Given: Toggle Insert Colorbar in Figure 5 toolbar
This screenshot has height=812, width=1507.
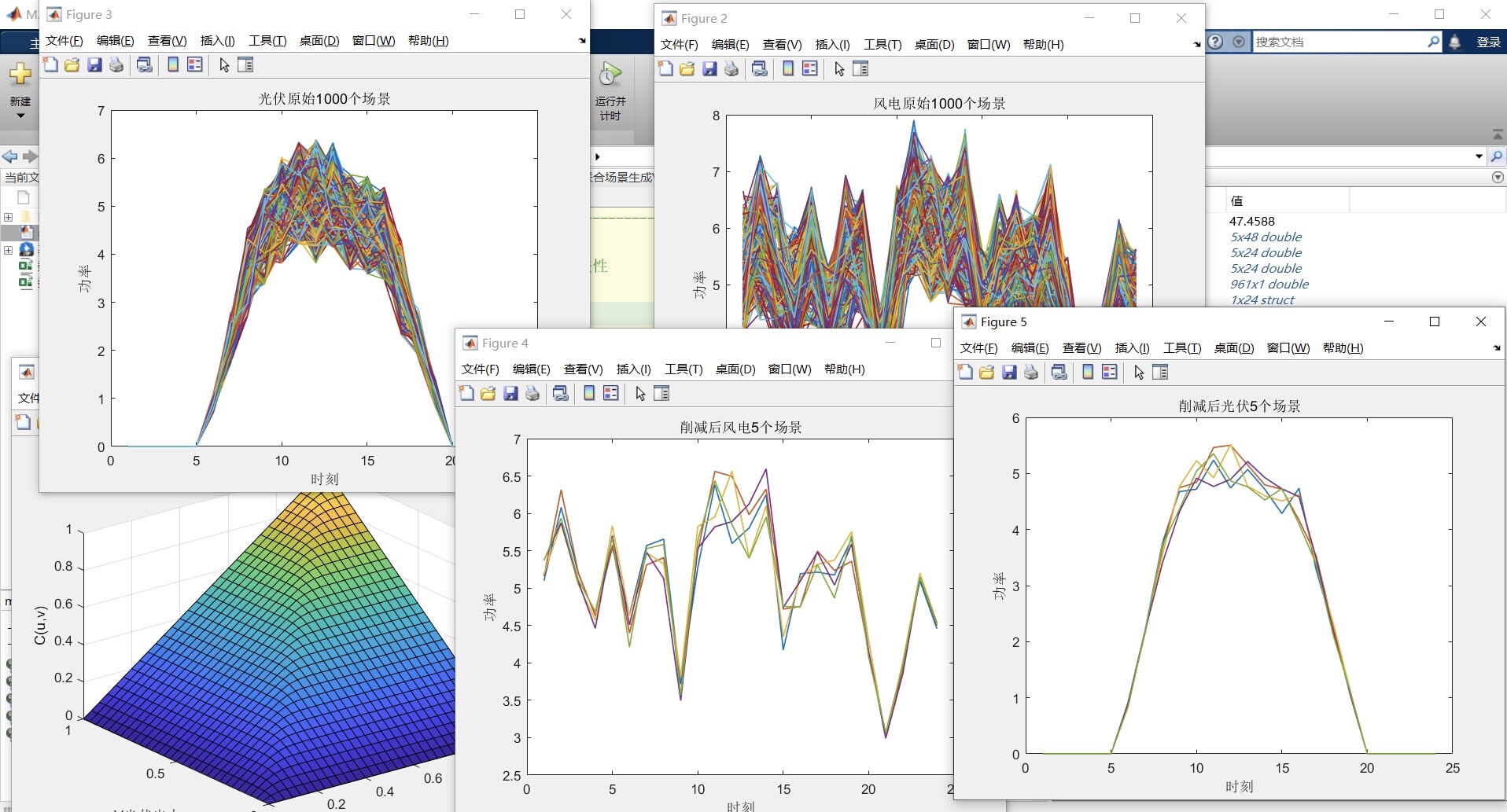Looking at the screenshot, I should tap(1088, 373).
